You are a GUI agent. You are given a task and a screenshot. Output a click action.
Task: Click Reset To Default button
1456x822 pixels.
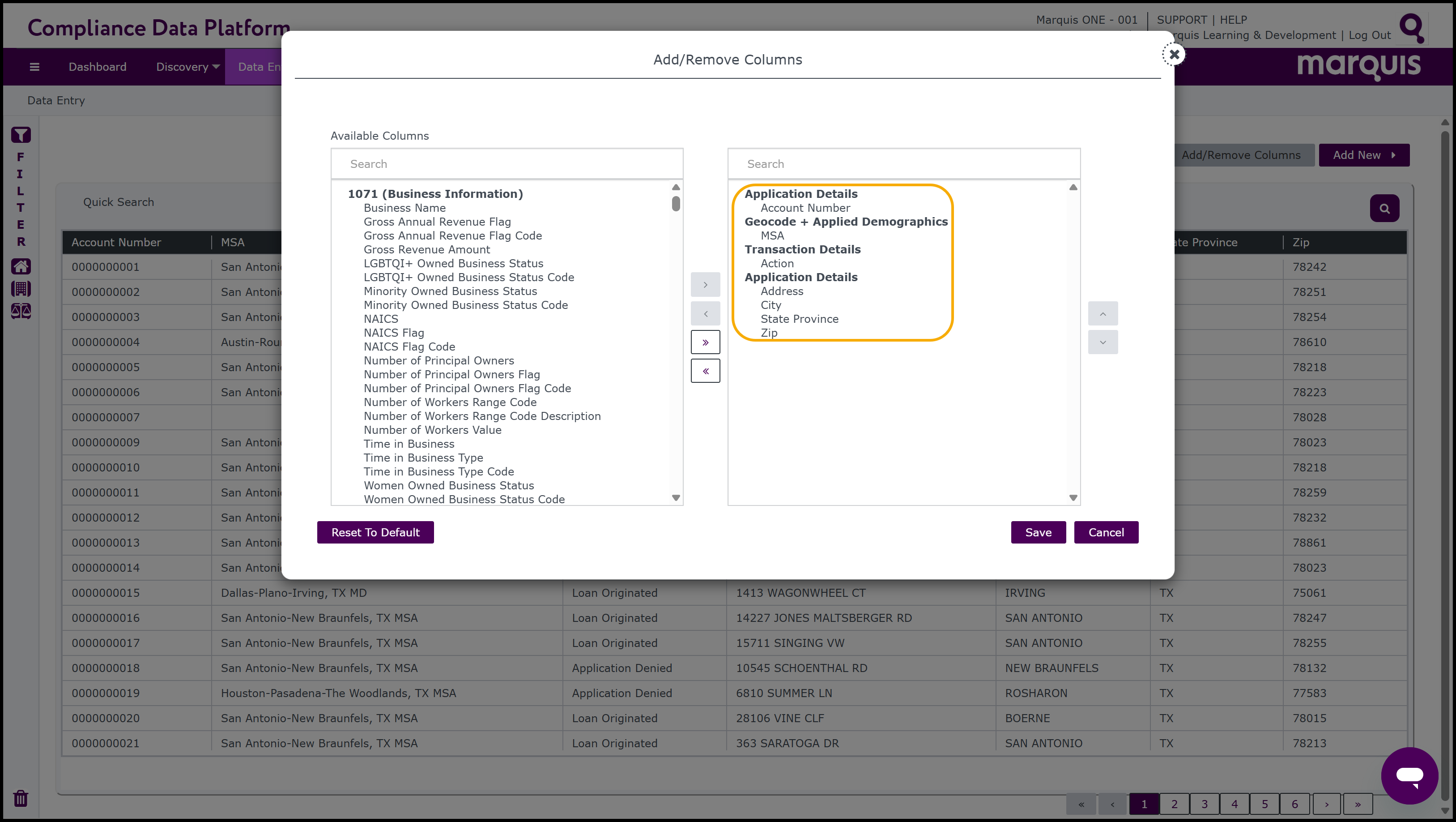coord(375,532)
